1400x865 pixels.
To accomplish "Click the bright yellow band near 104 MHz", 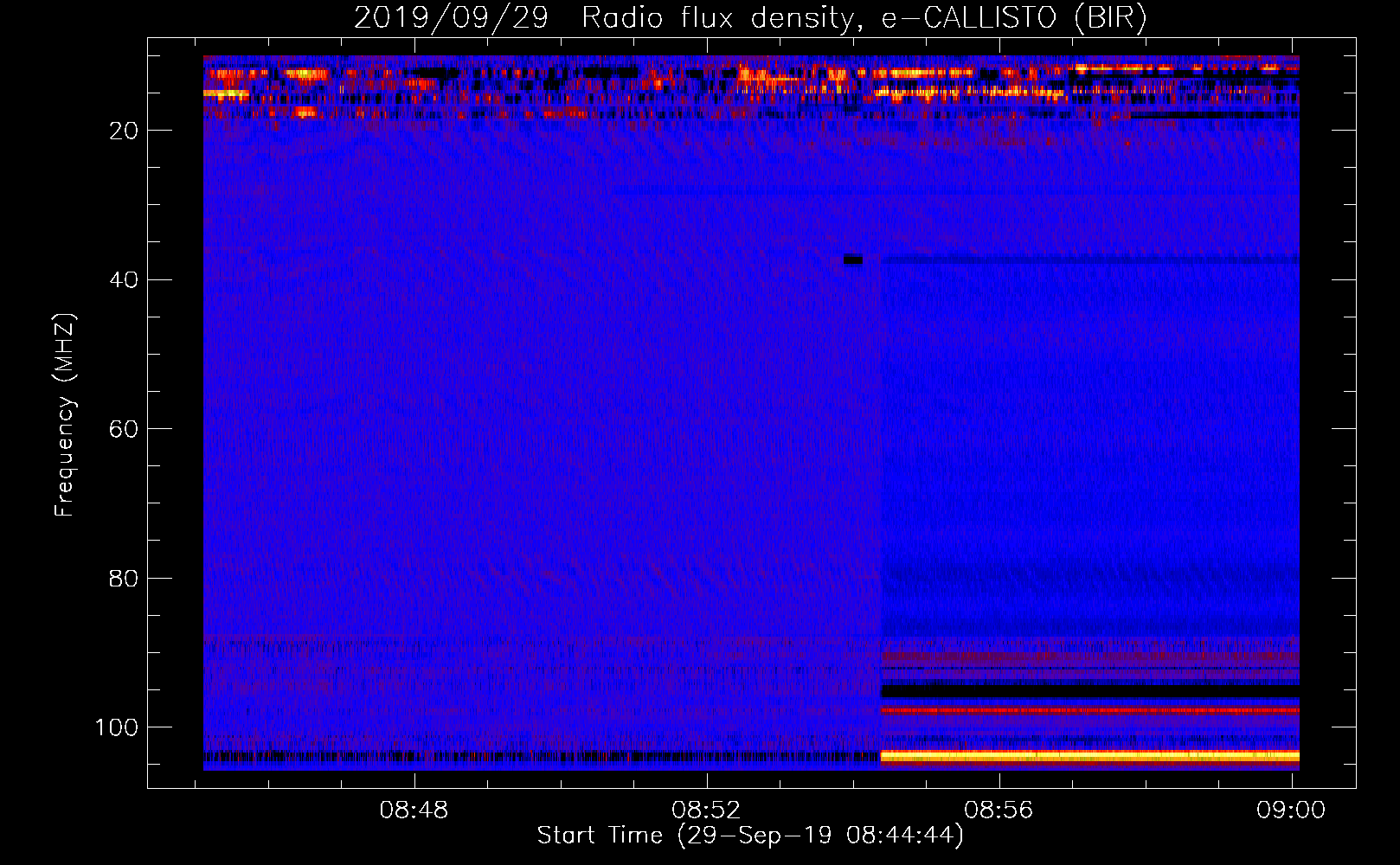I will click(x=1090, y=756).
